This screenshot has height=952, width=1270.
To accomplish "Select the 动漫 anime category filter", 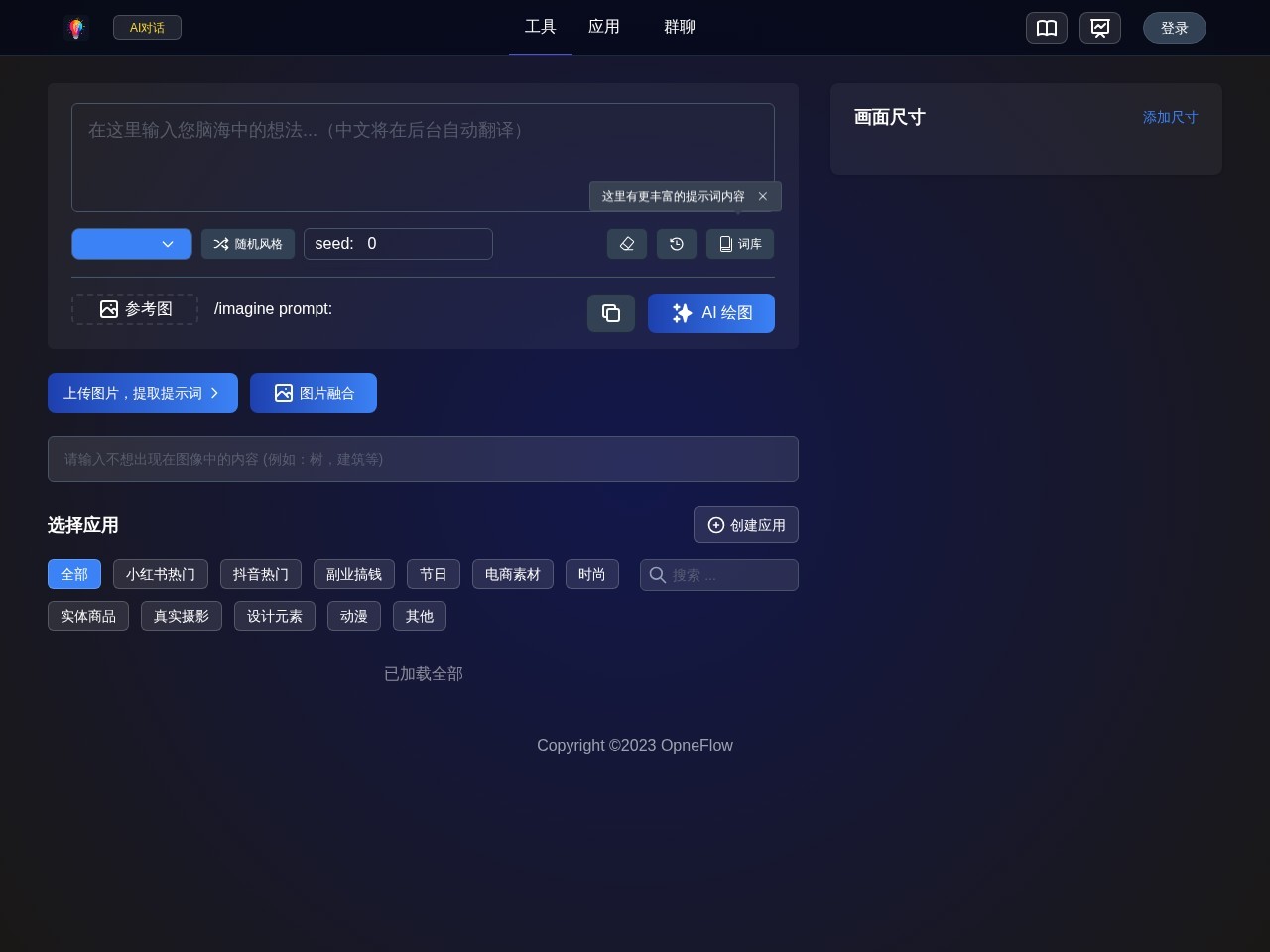I will click(354, 616).
